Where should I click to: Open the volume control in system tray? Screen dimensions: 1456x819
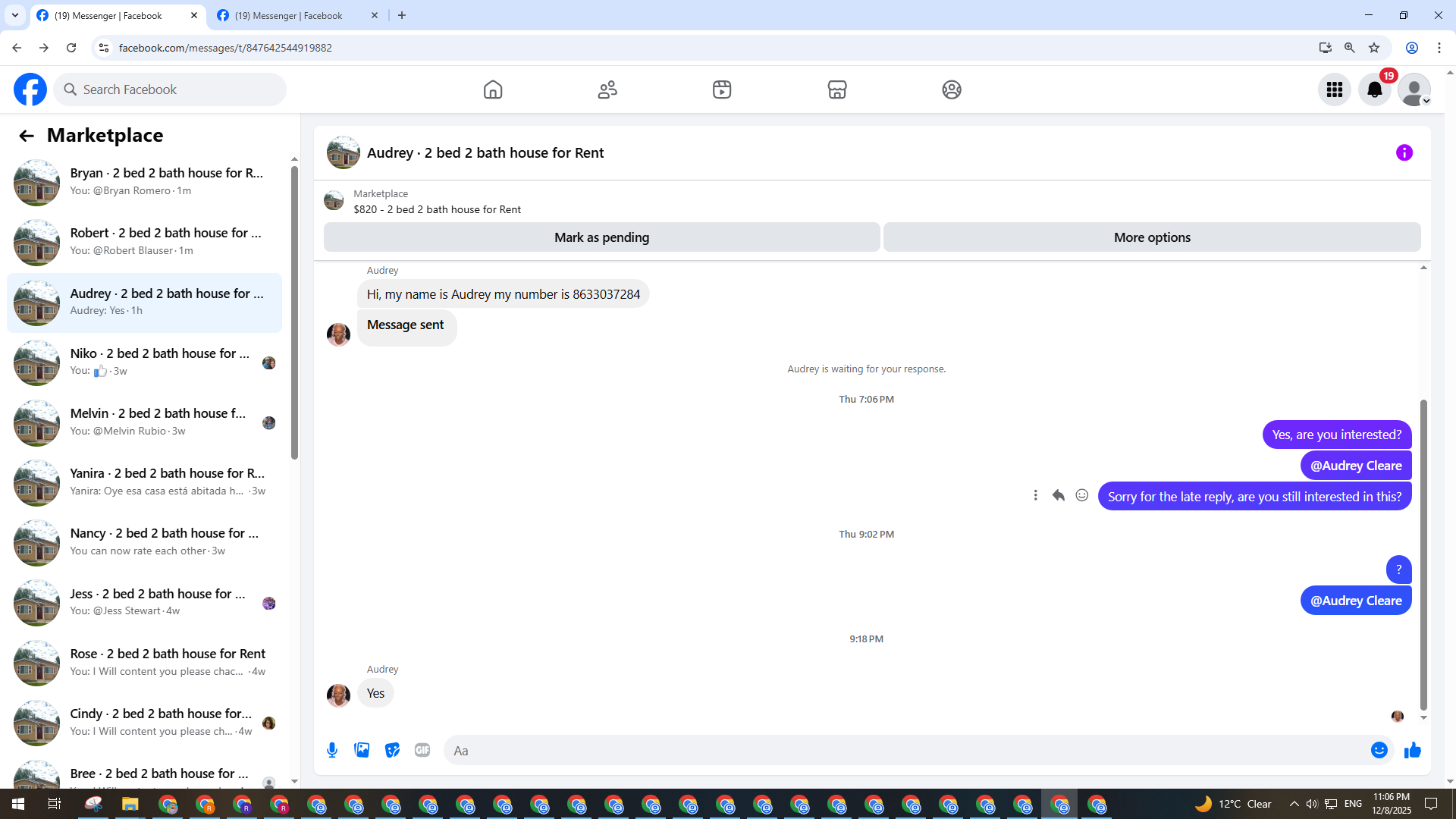(x=1312, y=804)
